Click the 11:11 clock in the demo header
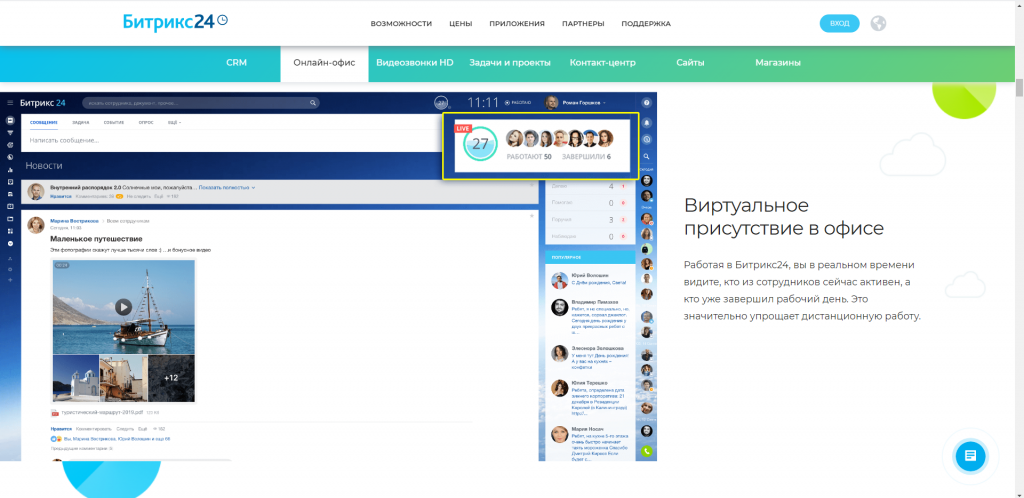This screenshot has width=1024, height=498. 483,102
